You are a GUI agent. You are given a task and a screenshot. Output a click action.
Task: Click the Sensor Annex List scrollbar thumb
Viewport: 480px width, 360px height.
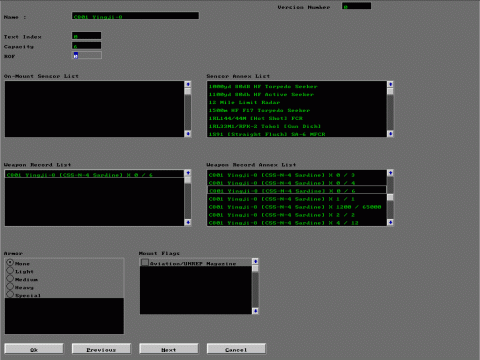[390, 91]
